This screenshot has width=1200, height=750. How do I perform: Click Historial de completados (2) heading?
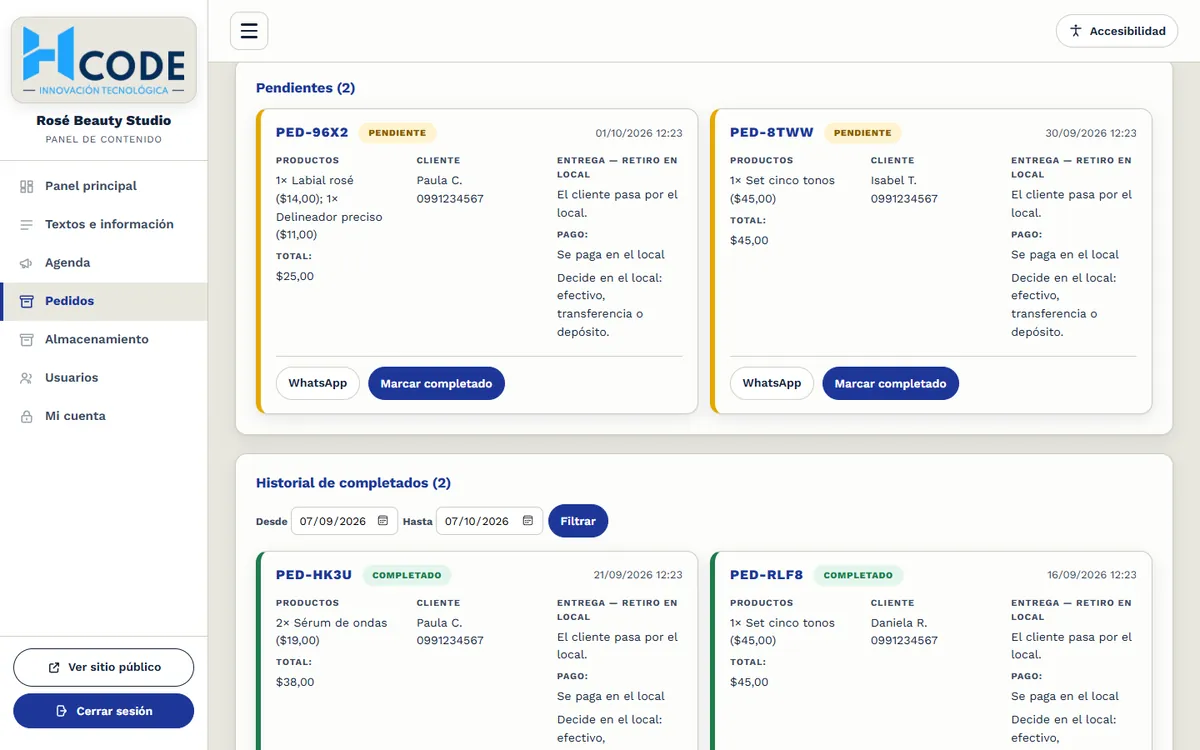point(353,483)
